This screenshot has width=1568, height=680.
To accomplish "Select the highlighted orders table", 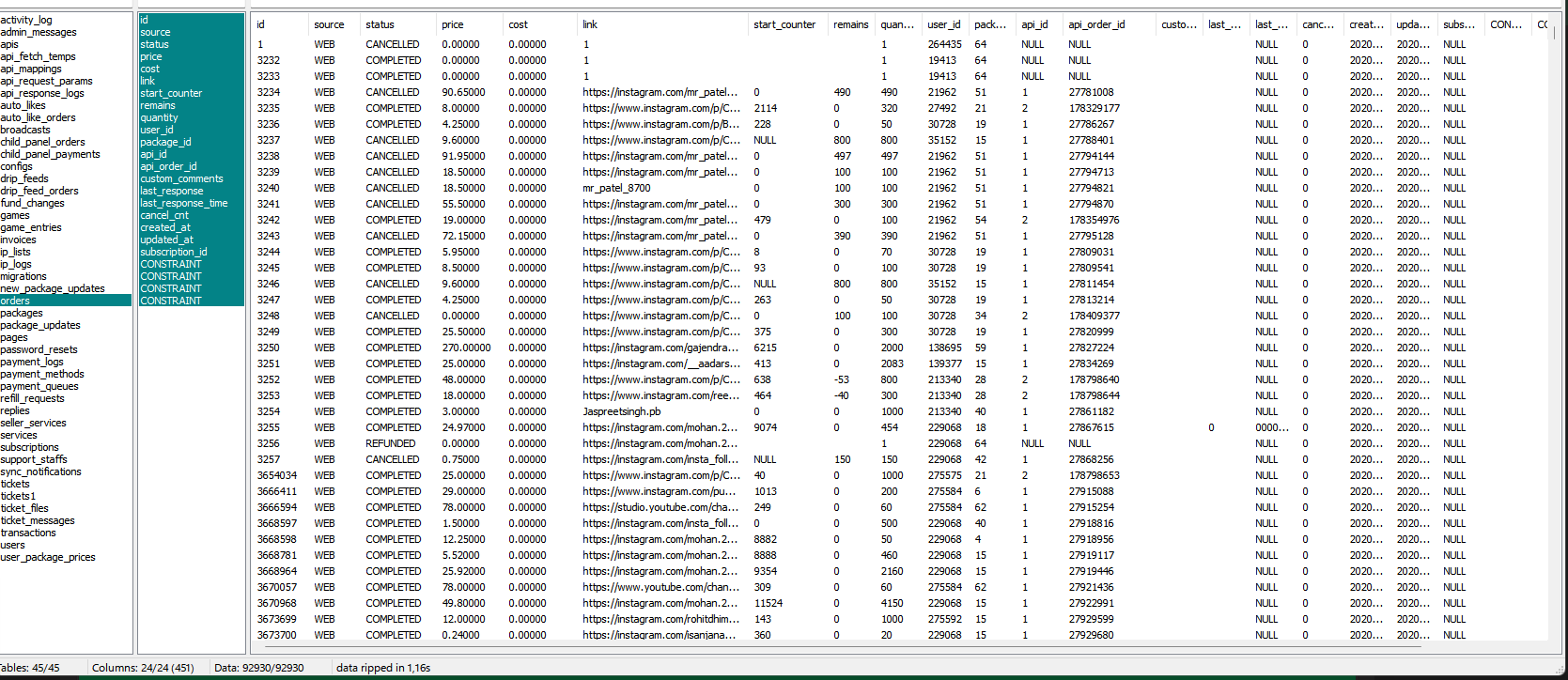I will pos(66,301).
